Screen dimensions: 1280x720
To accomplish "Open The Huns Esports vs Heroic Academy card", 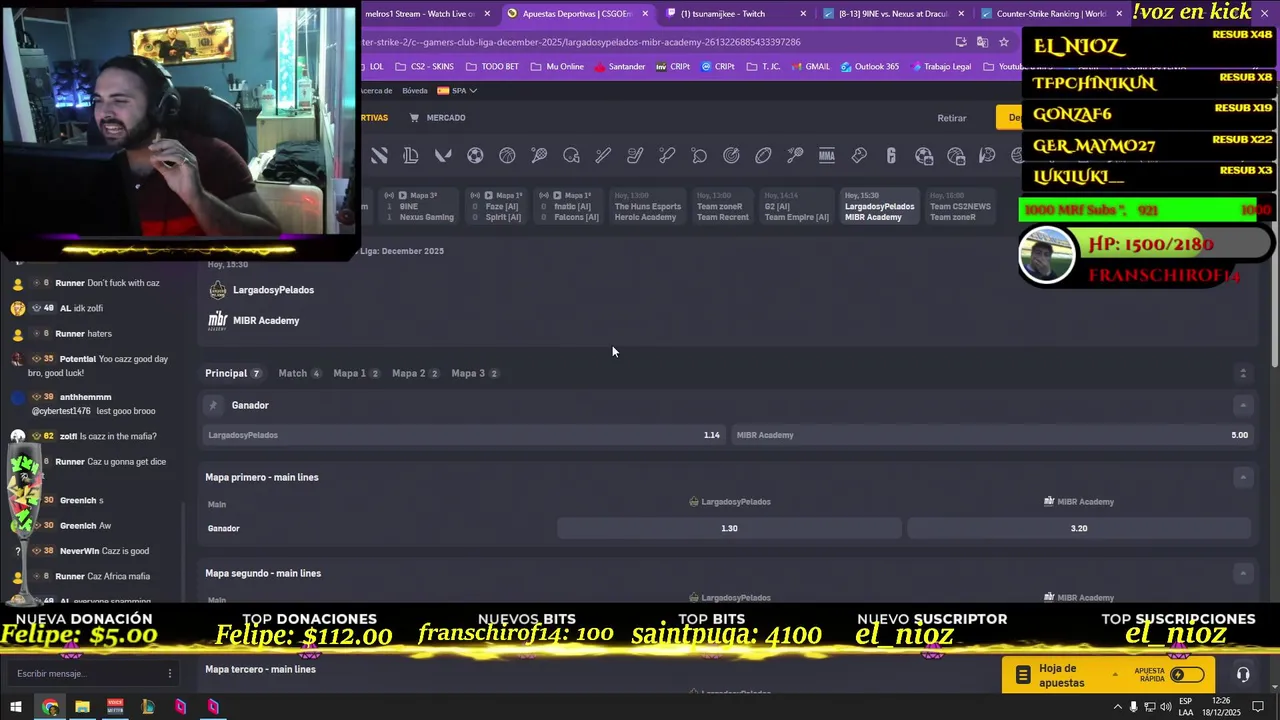I will (x=647, y=206).
